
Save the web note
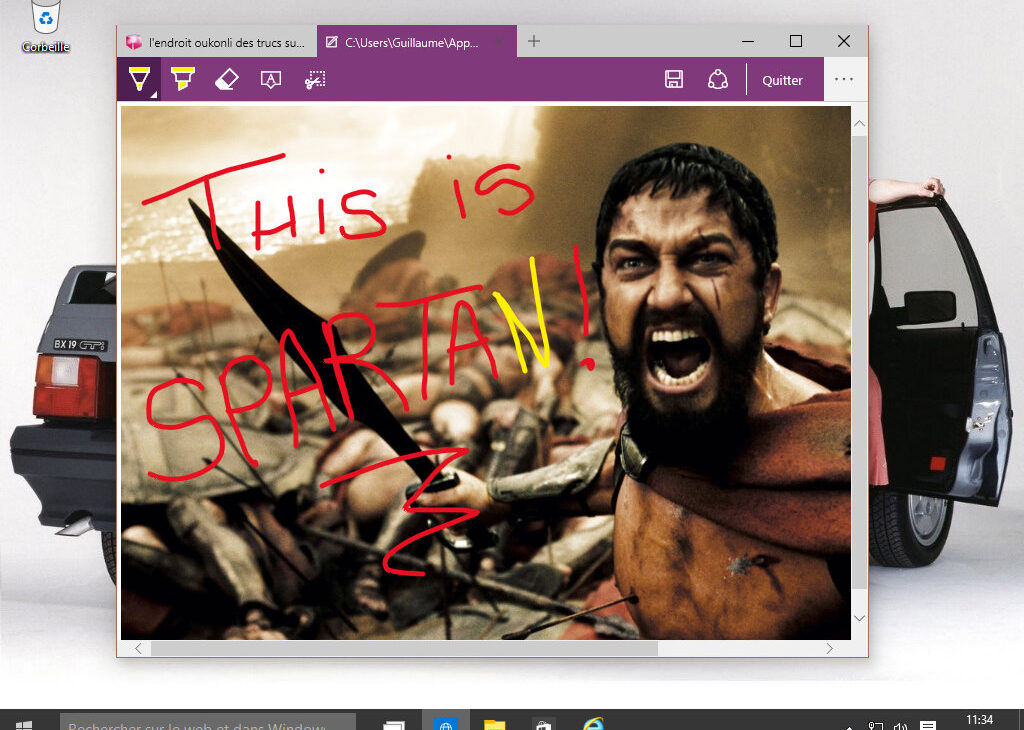pos(674,80)
